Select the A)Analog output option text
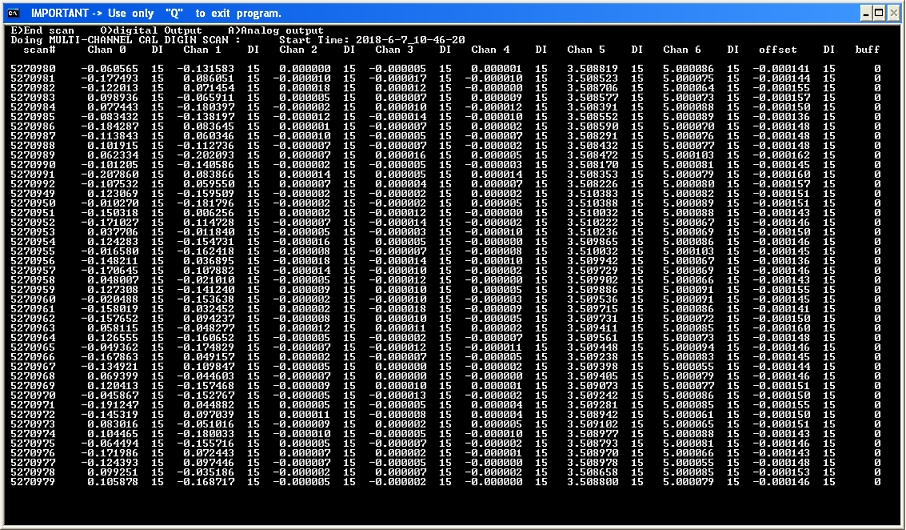906x530 pixels. pos(276,31)
